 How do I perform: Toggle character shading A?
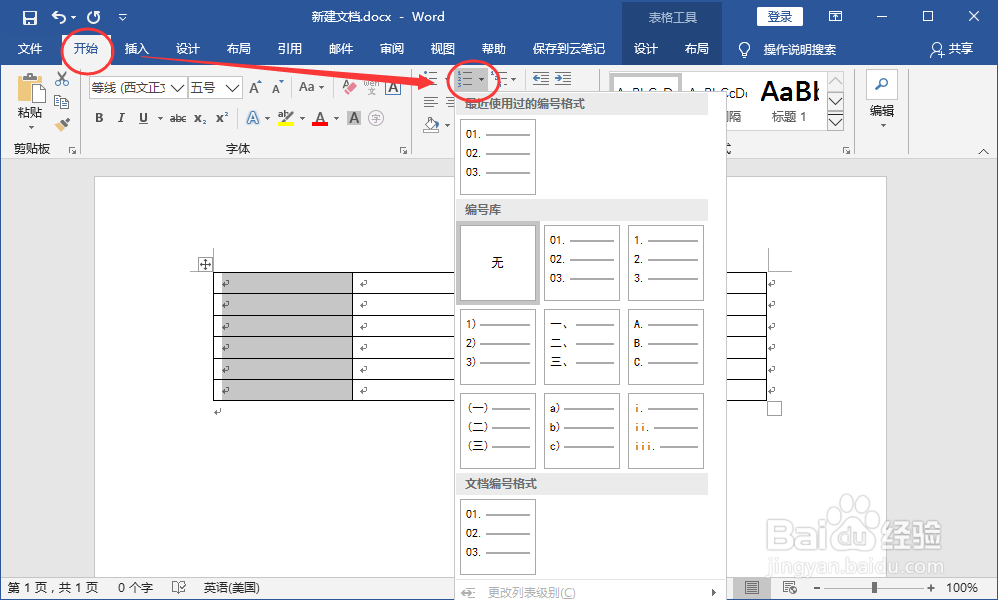(354, 118)
